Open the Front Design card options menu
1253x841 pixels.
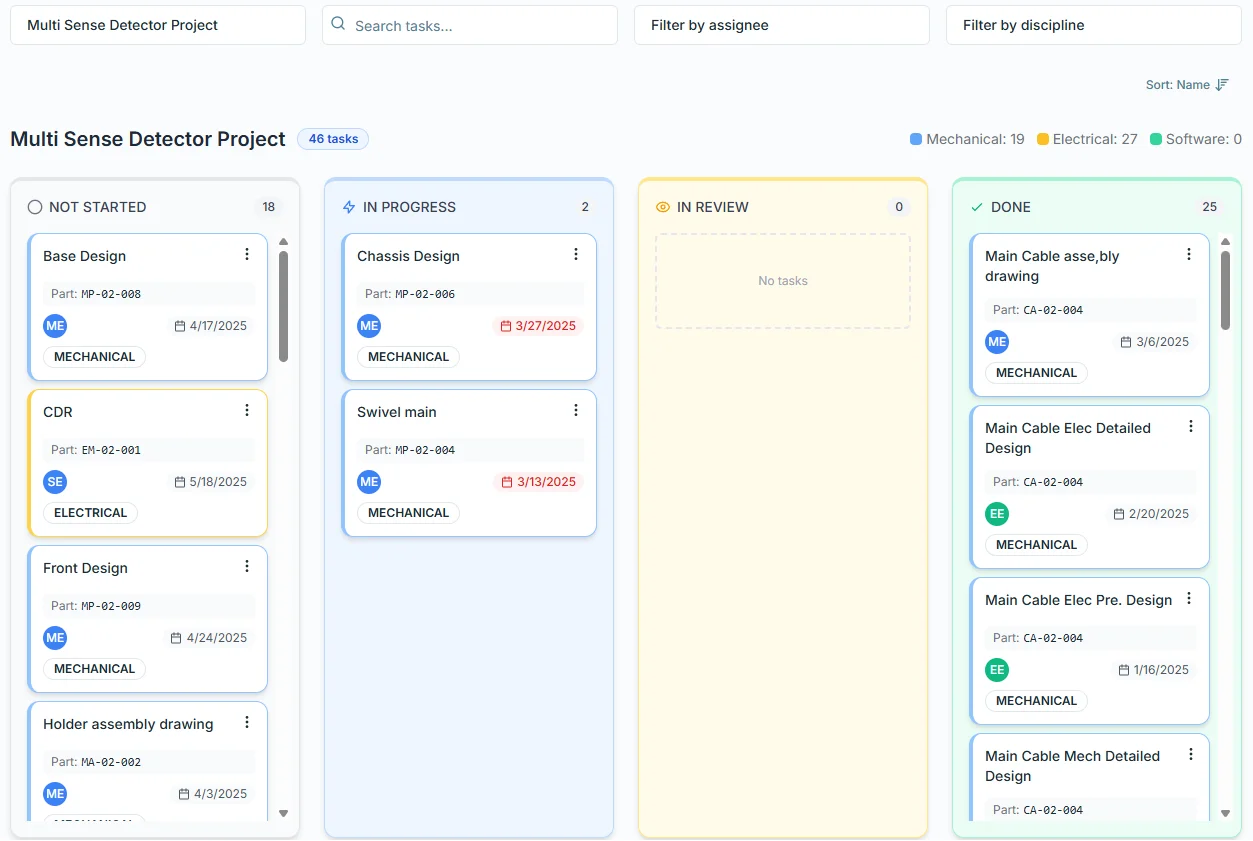pyautogui.click(x=247, y=566)
